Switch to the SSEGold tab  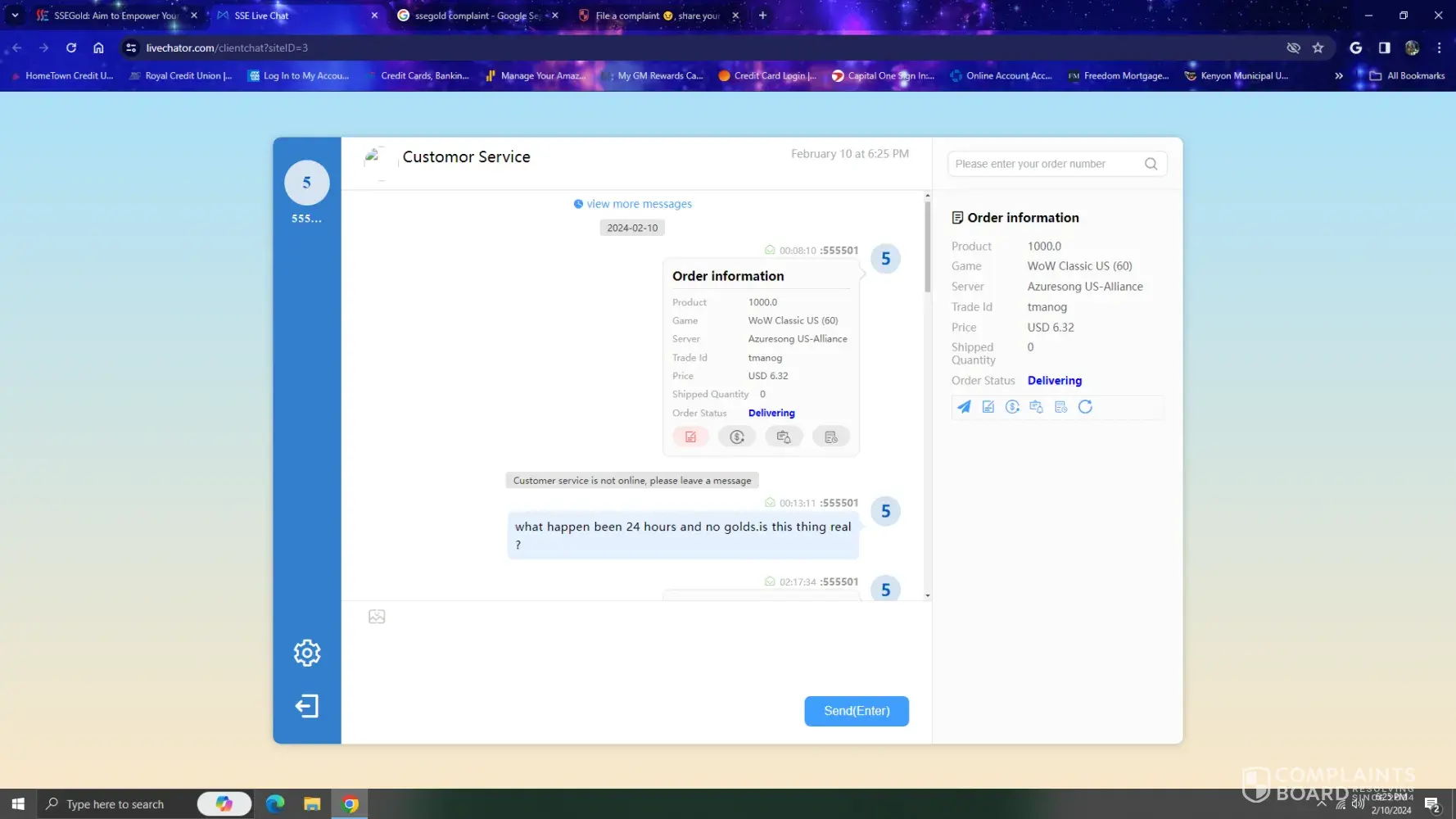pos(115,16)
